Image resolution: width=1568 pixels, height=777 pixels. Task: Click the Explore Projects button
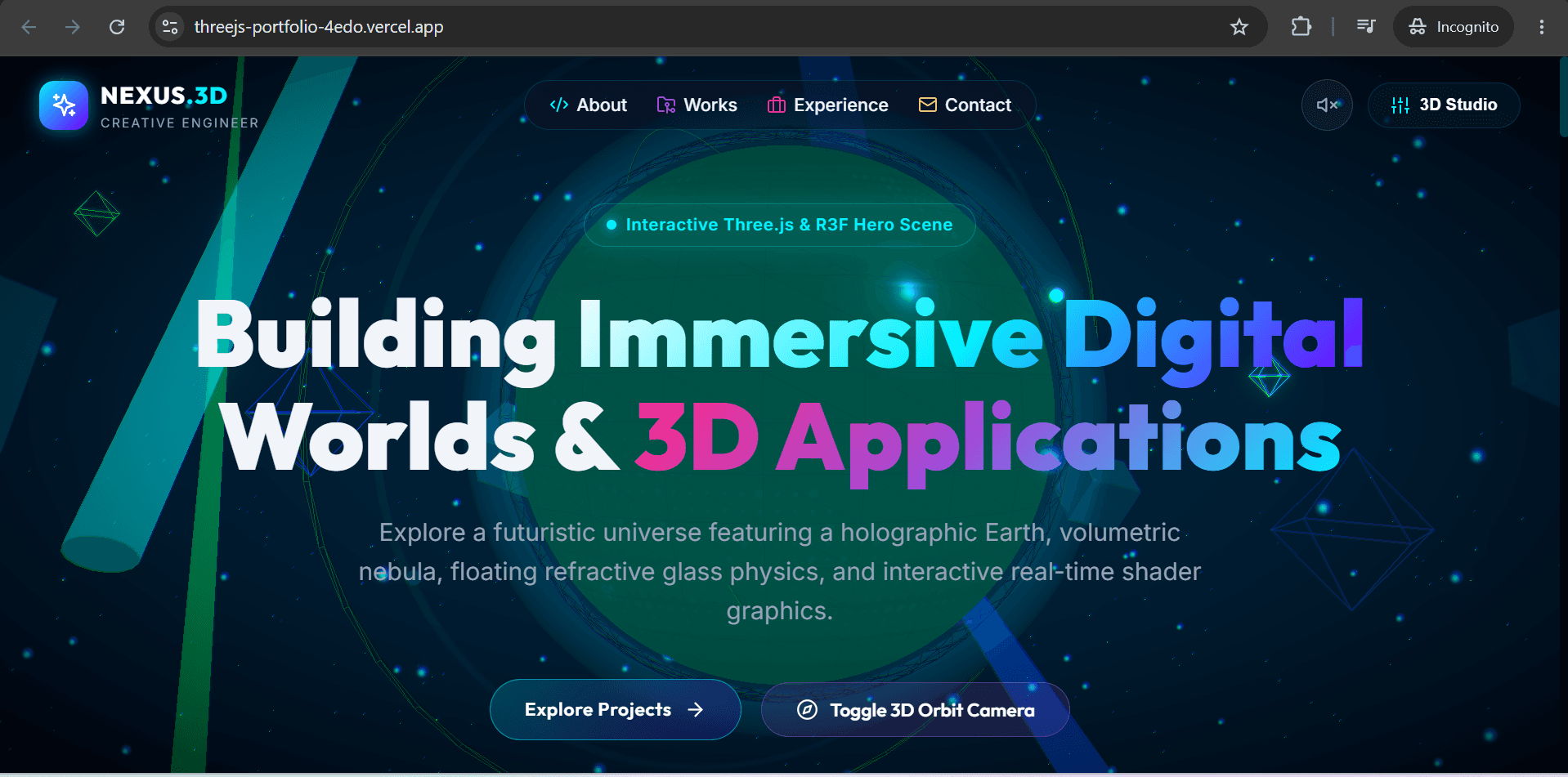click(616, 709)
